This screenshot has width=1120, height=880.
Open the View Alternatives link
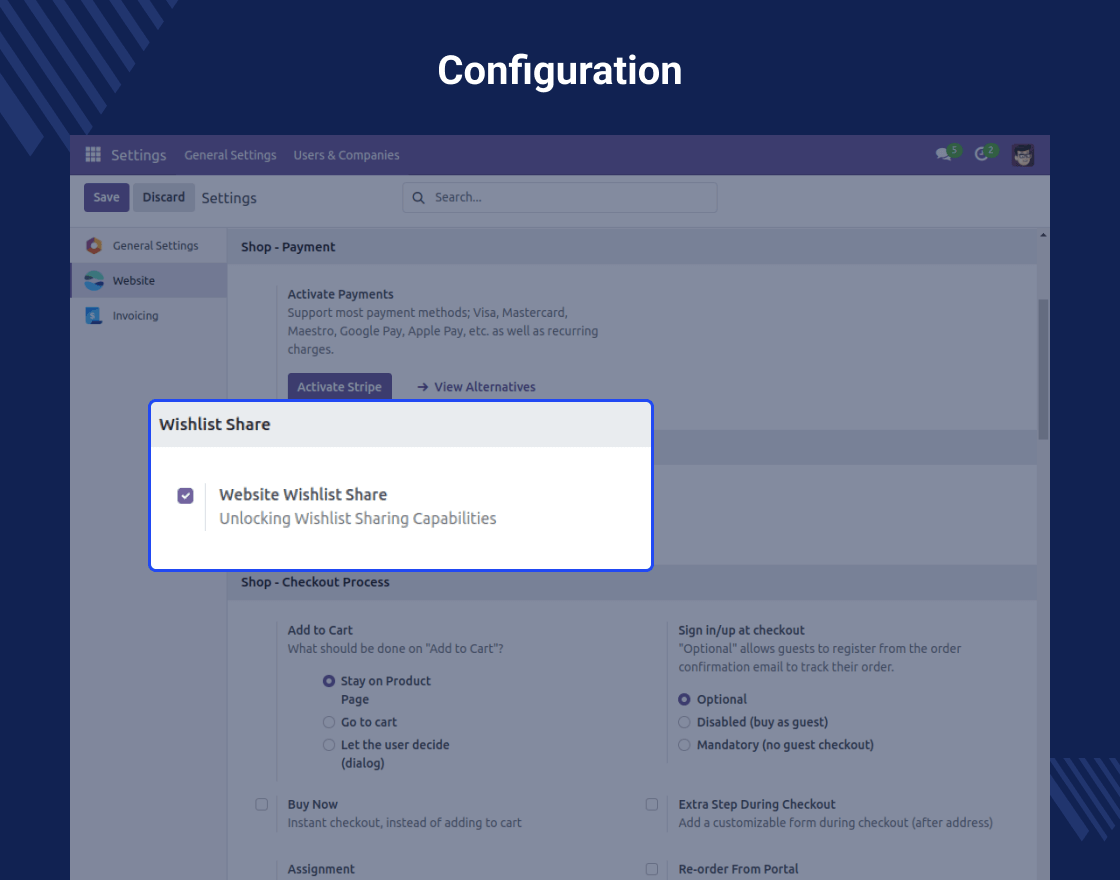[x=485, y=387]
